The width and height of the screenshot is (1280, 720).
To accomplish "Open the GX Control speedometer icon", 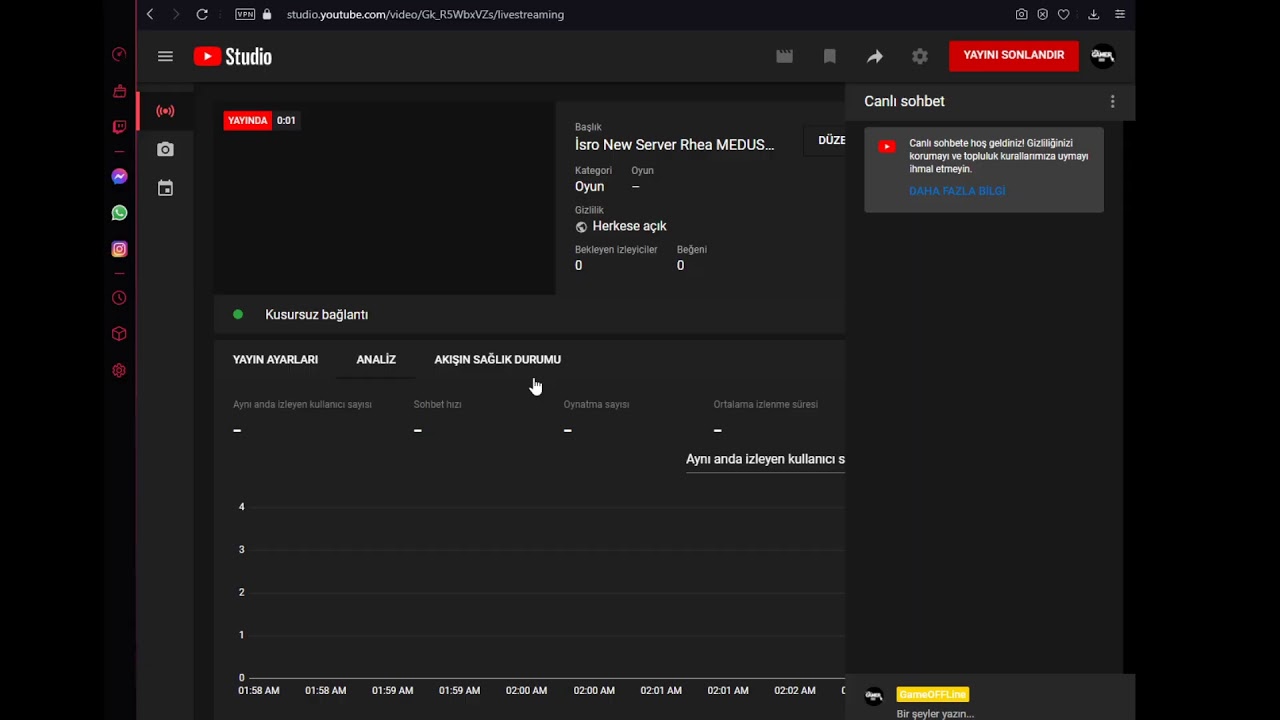I will (x=119, y=55).
